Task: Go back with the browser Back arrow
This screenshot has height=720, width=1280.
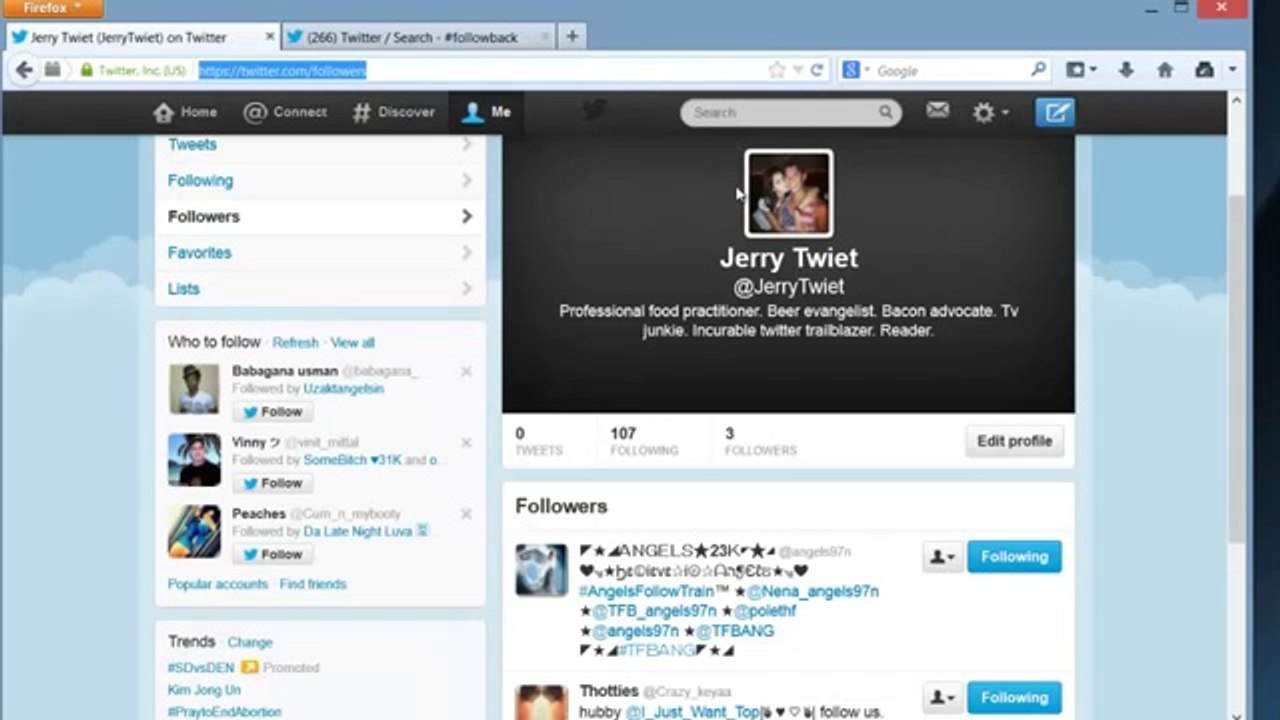Action: 24,70
